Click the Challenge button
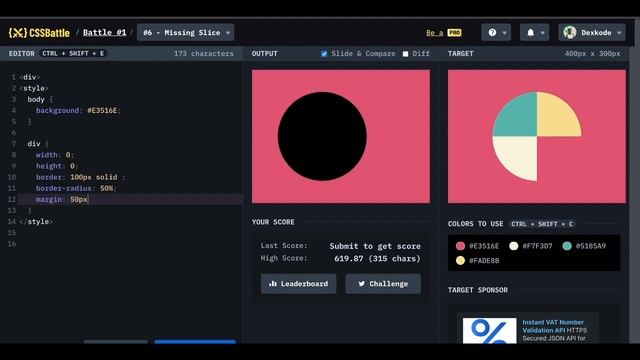This screenshot has width=640, height=360. [383, 284]
